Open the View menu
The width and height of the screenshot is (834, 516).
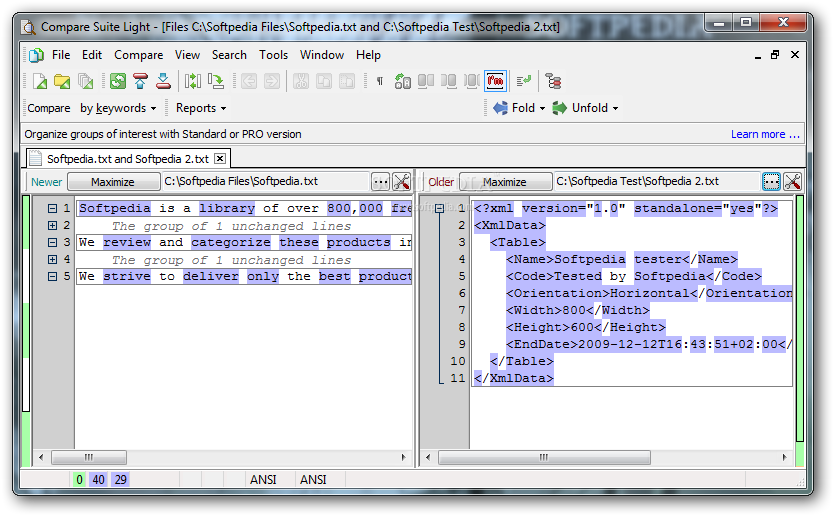(187, 55)
